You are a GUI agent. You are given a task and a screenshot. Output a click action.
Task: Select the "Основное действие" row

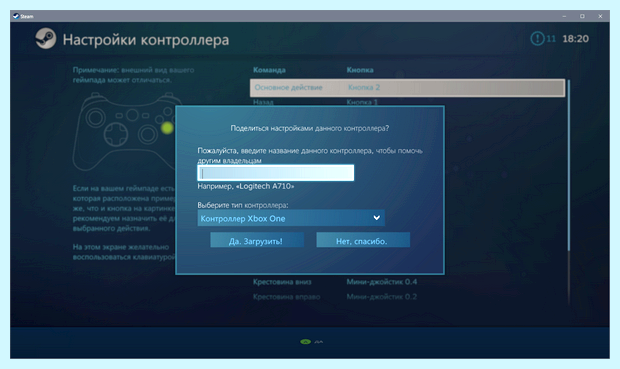coord(407,87)
